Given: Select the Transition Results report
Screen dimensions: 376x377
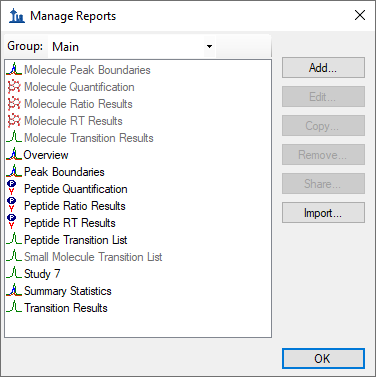Looking at the screenshot, I should tap(66, 308).
